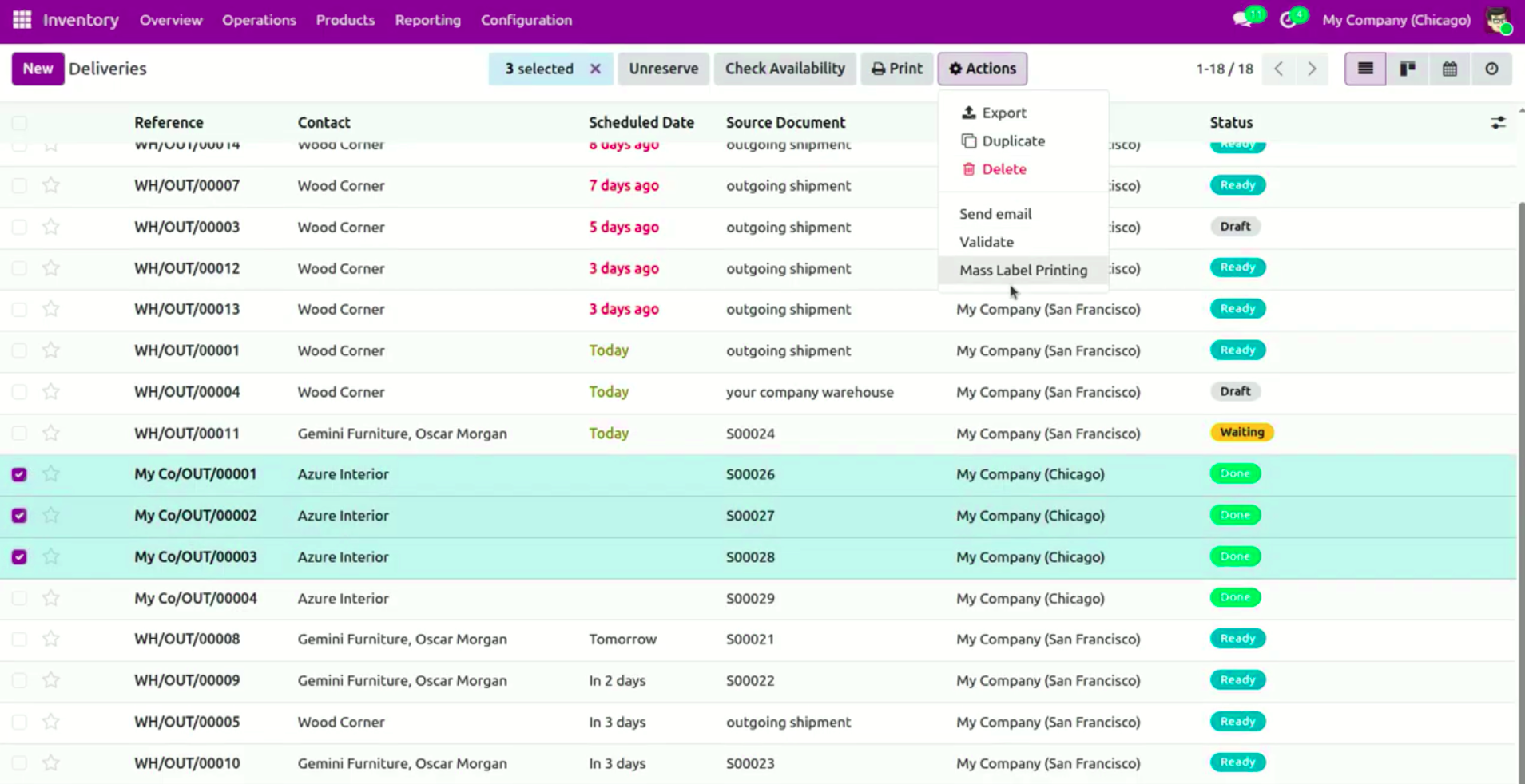Switch to kanban view
Screen dimensions: 1525x784
(1408, 69)
